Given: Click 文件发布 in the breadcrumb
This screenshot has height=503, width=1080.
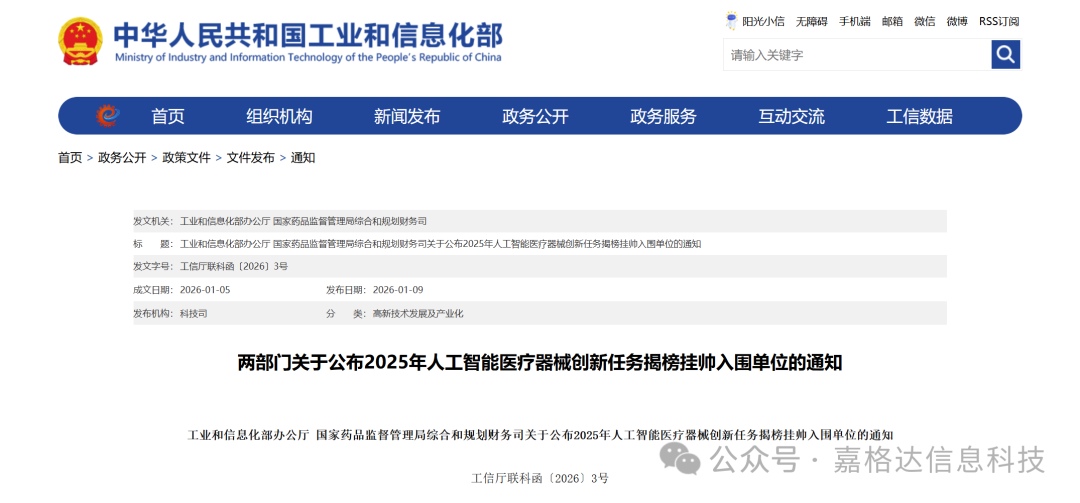Looking at the screenshot, I should (251, 158).
